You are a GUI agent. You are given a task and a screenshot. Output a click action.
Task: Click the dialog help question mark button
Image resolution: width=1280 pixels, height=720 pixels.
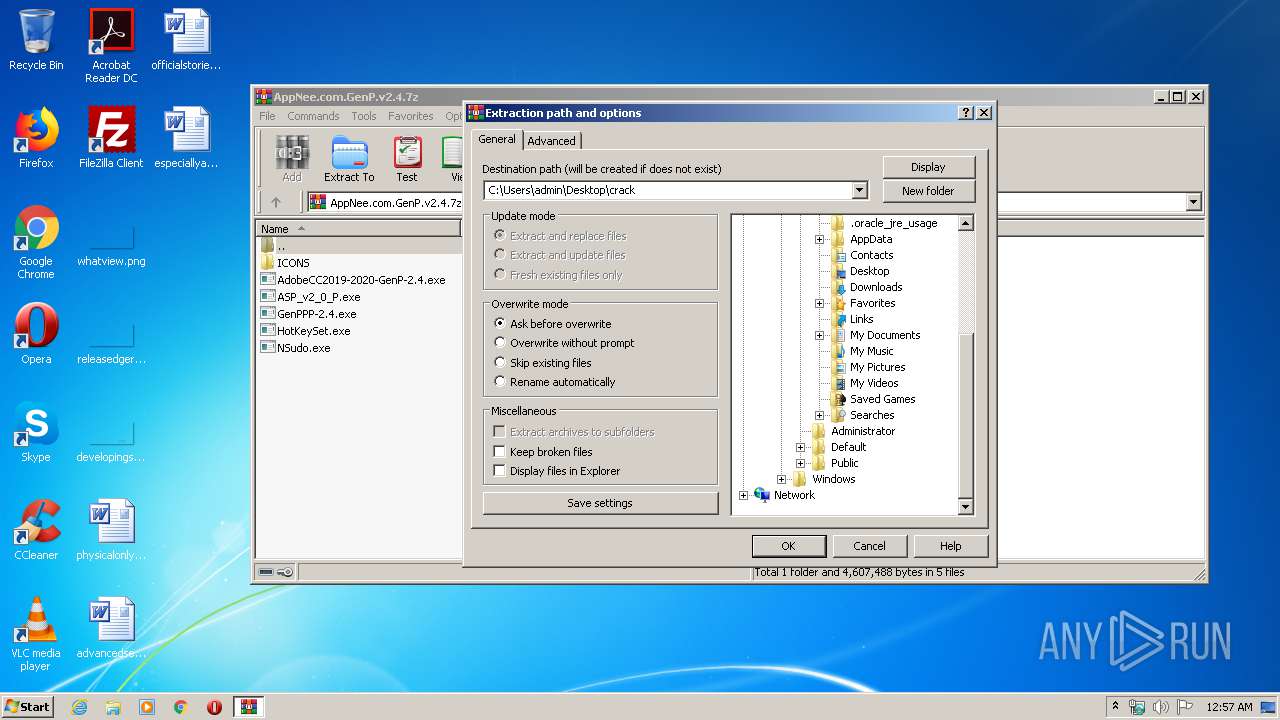[965, 113]
